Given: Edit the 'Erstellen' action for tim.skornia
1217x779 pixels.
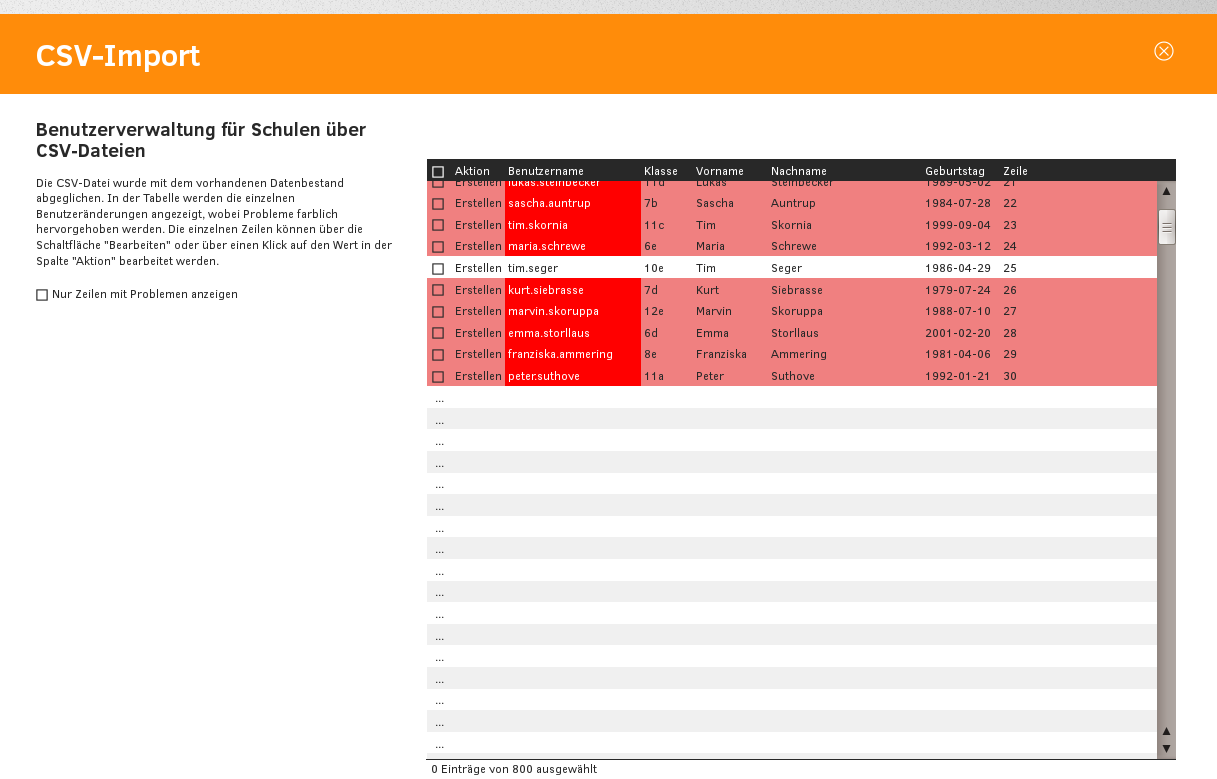Looking at the screenshot, I should coord(478,226).
